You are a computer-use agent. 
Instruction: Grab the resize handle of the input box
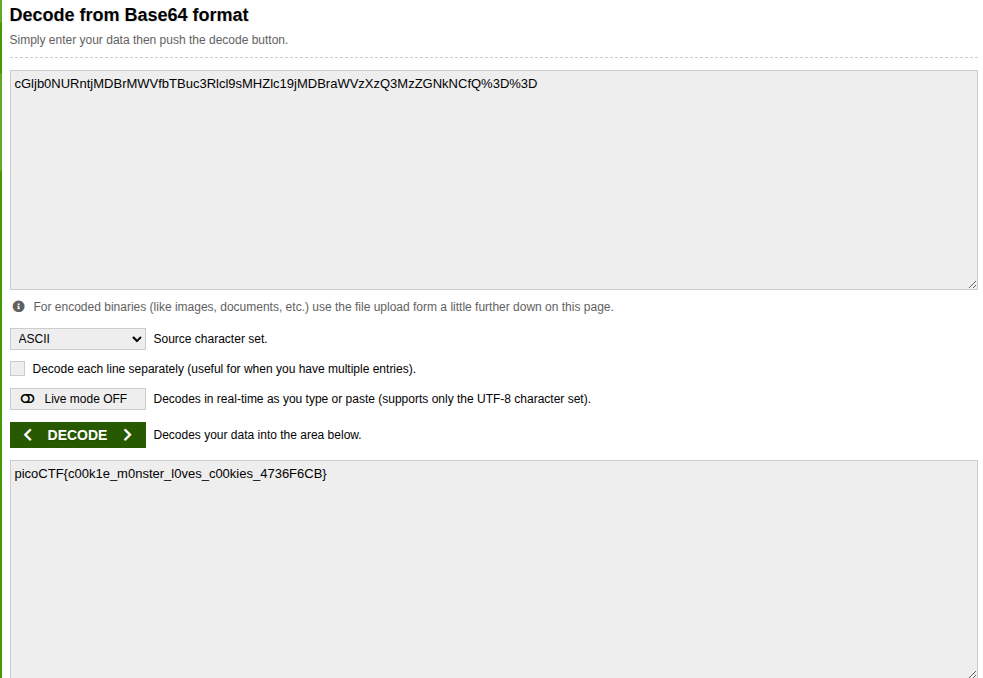click(x=972, y=284)
